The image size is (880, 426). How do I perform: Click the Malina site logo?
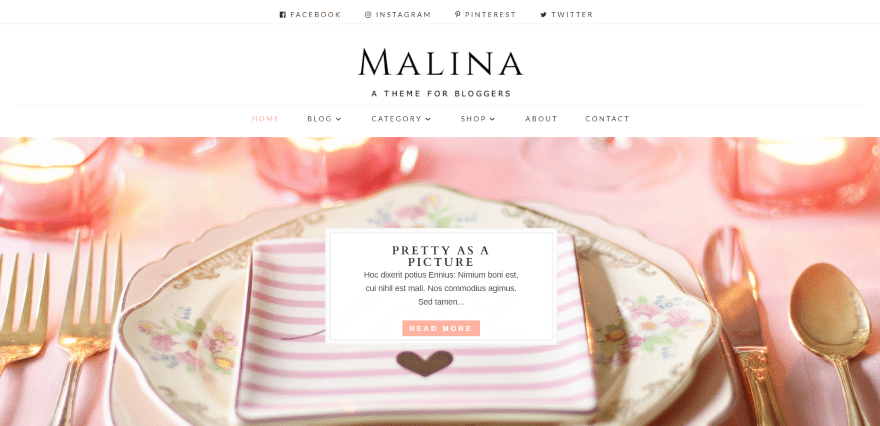pyautogui.click(x=441, y=62)
